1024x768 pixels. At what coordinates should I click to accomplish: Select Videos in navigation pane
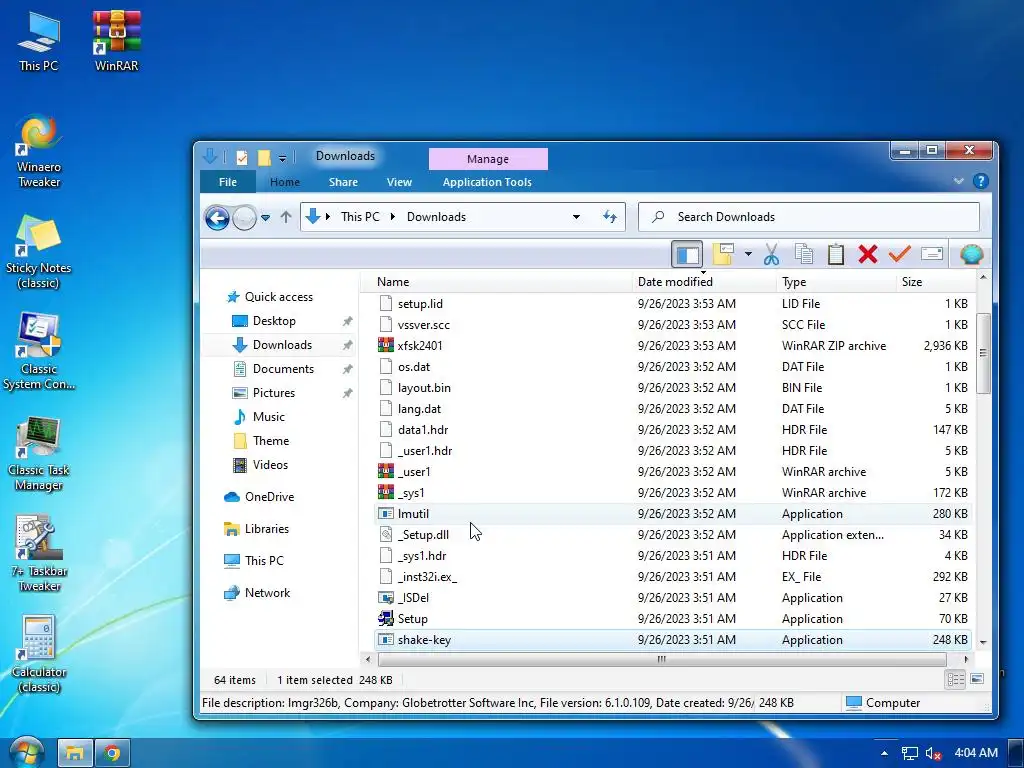270,465
